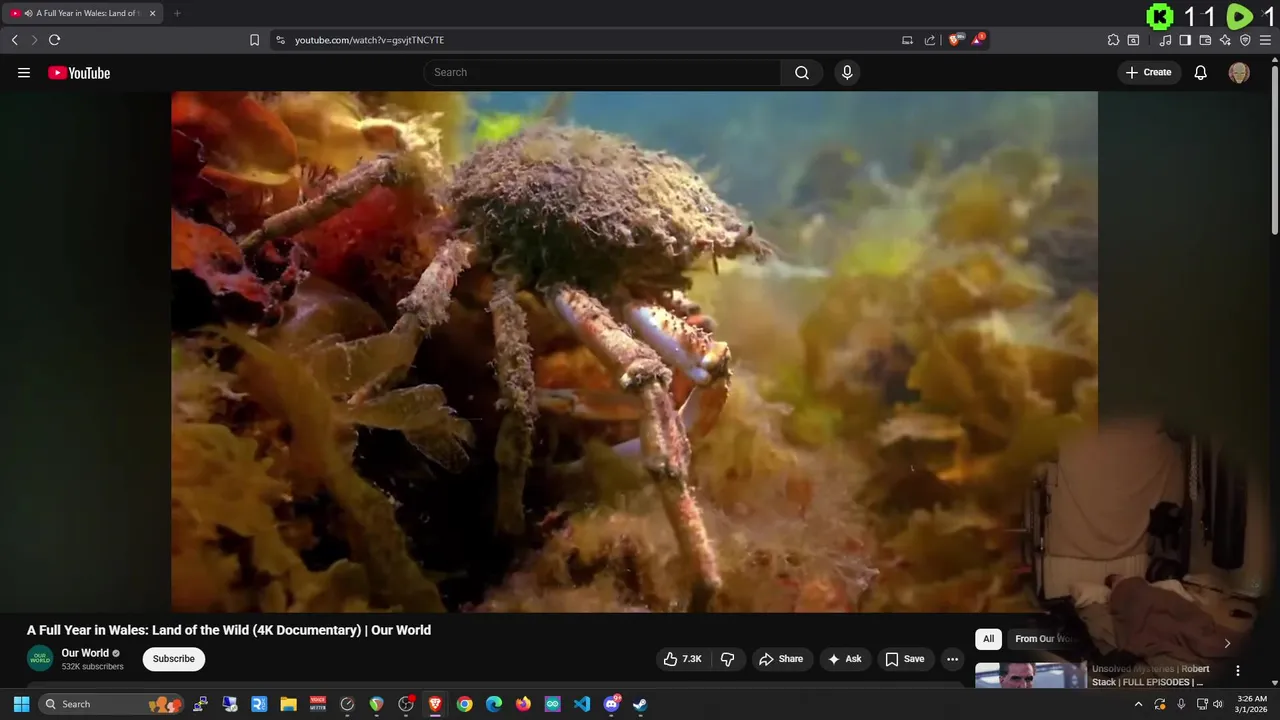Open the taskbar clock showing 3:26 AM
This screenshot has height=720, width=1280.
(1252, 704)
